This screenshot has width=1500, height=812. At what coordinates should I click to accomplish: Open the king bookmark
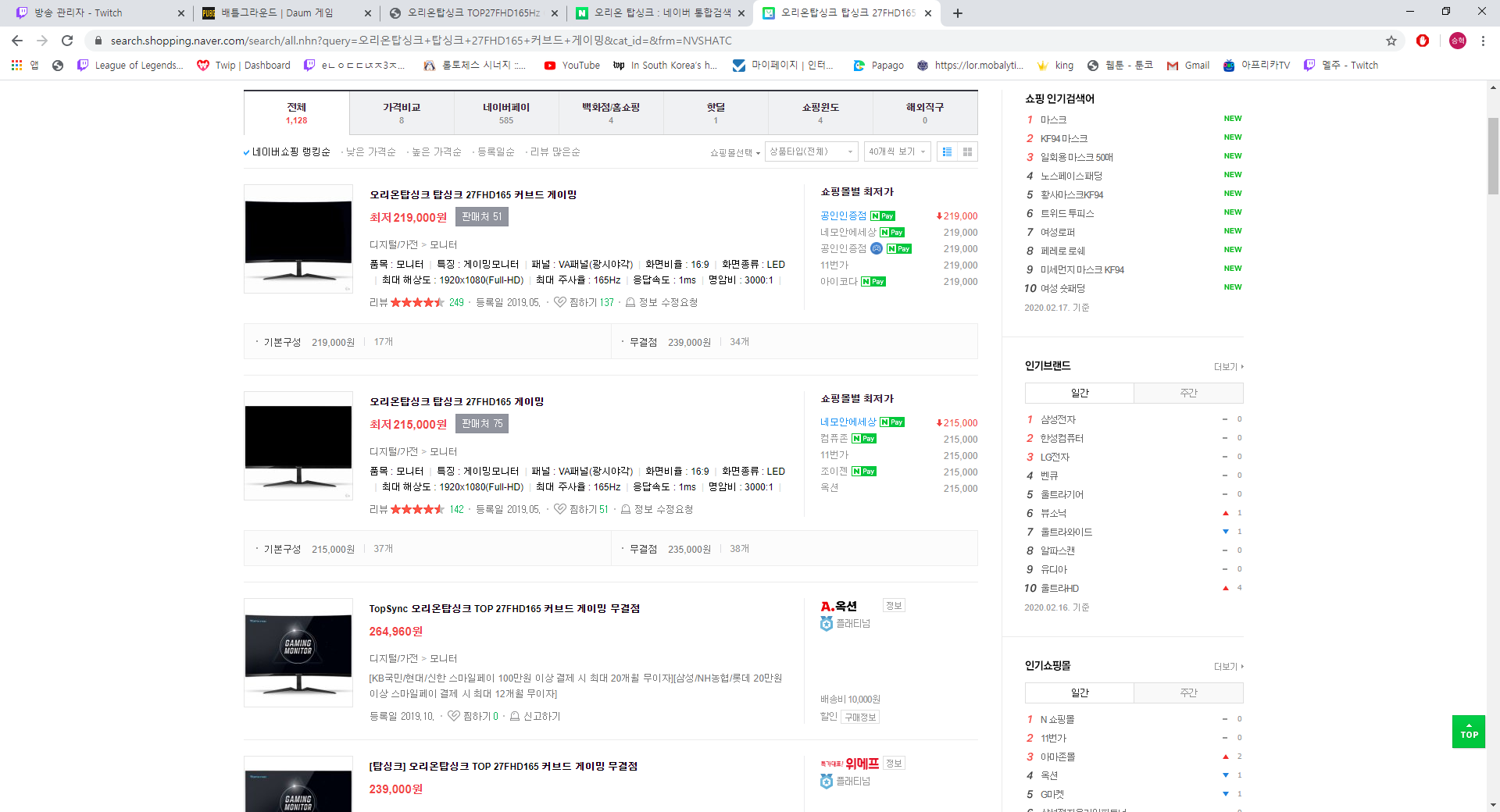tap(1055, 66)
